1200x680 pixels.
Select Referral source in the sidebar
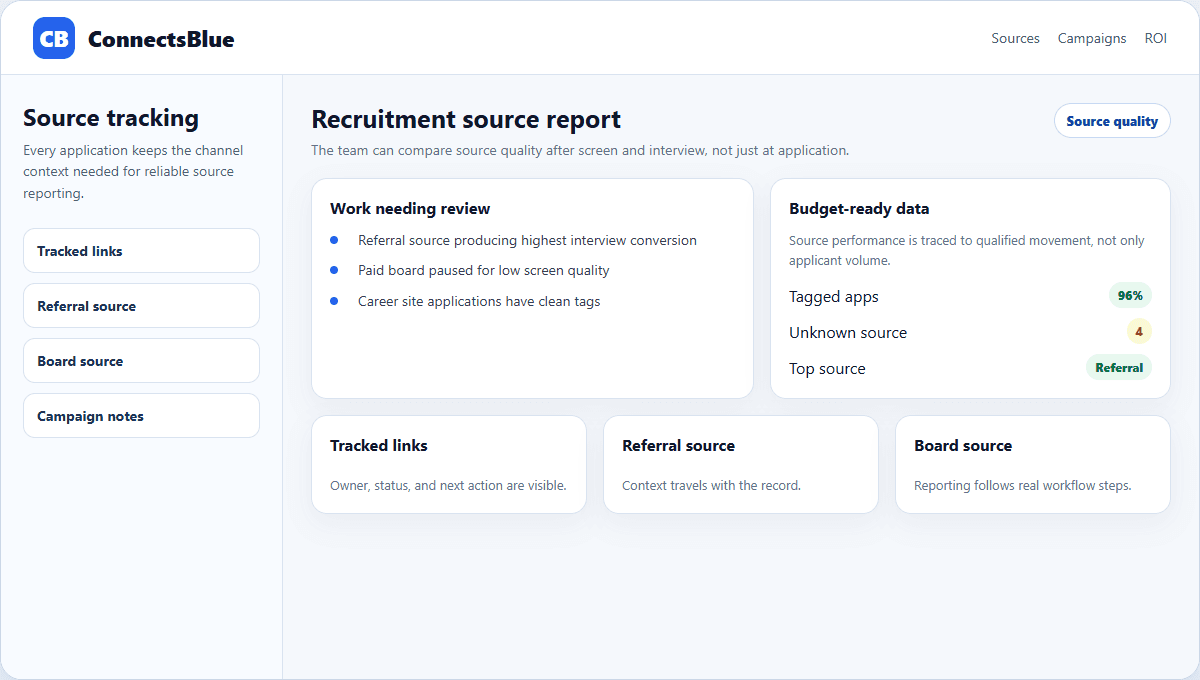point(141,306)
